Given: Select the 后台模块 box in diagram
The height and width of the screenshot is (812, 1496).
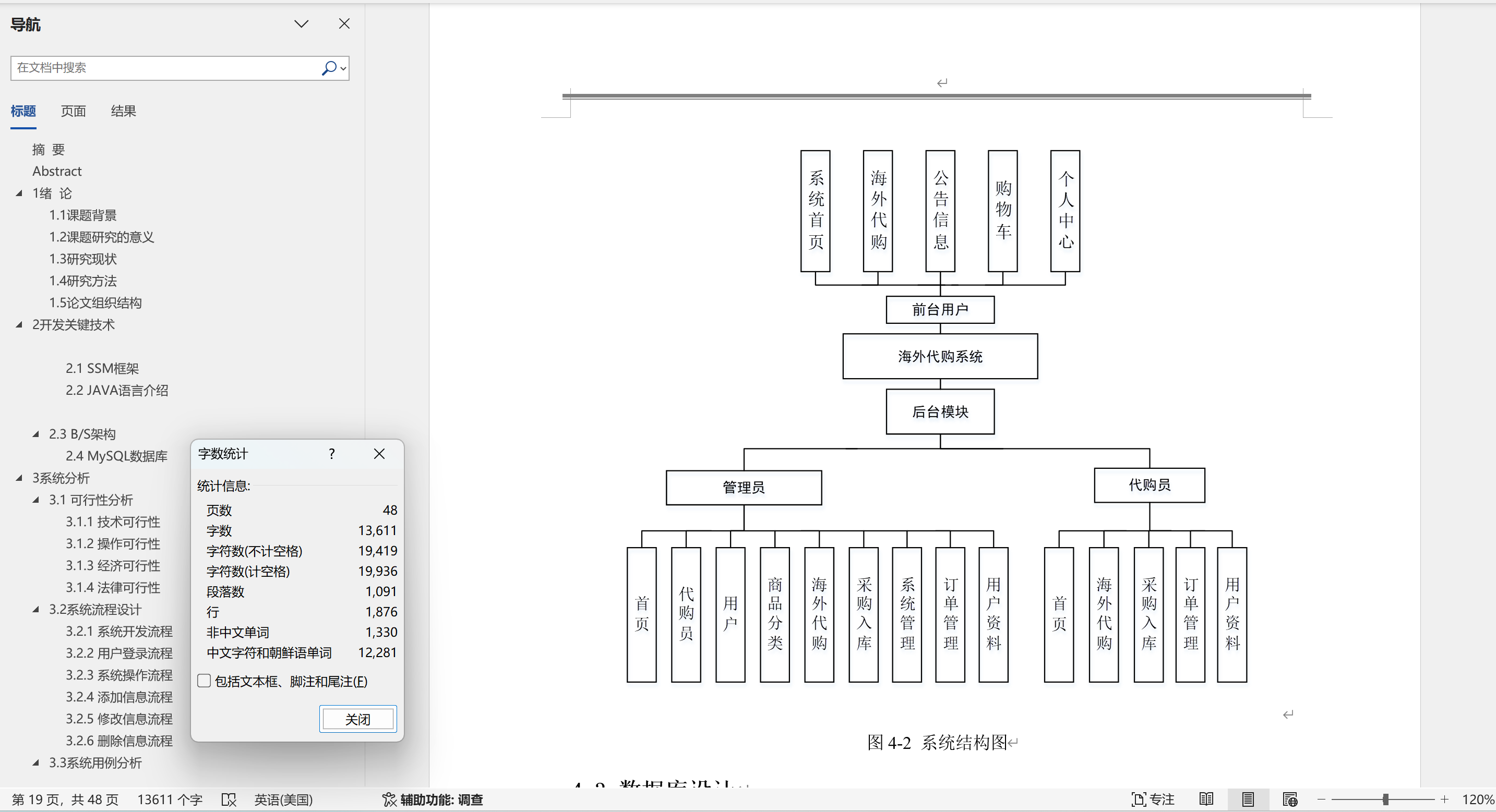Looking at the screenshot, I should (x=940, y=412).
